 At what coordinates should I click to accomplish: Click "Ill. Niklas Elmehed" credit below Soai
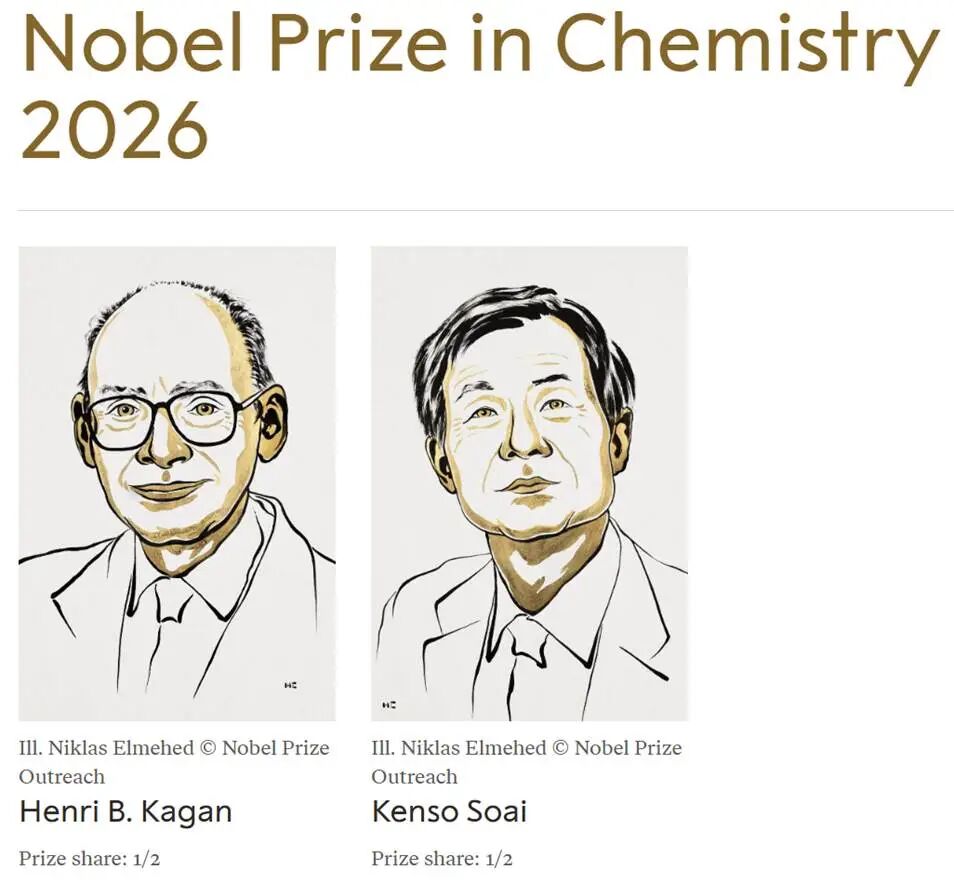click(459, 748)
